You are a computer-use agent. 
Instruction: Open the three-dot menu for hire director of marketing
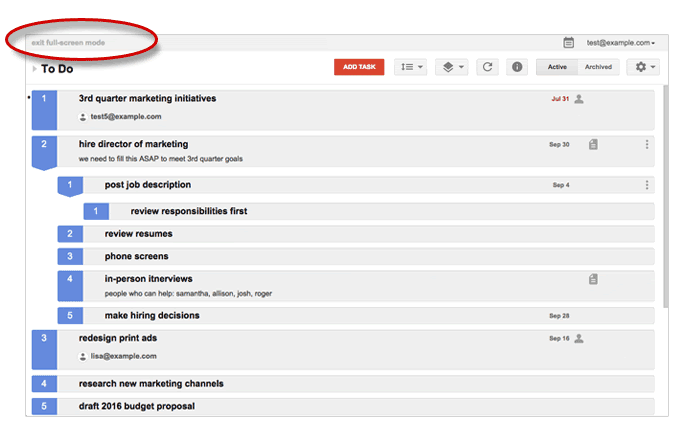pos(647,144)
